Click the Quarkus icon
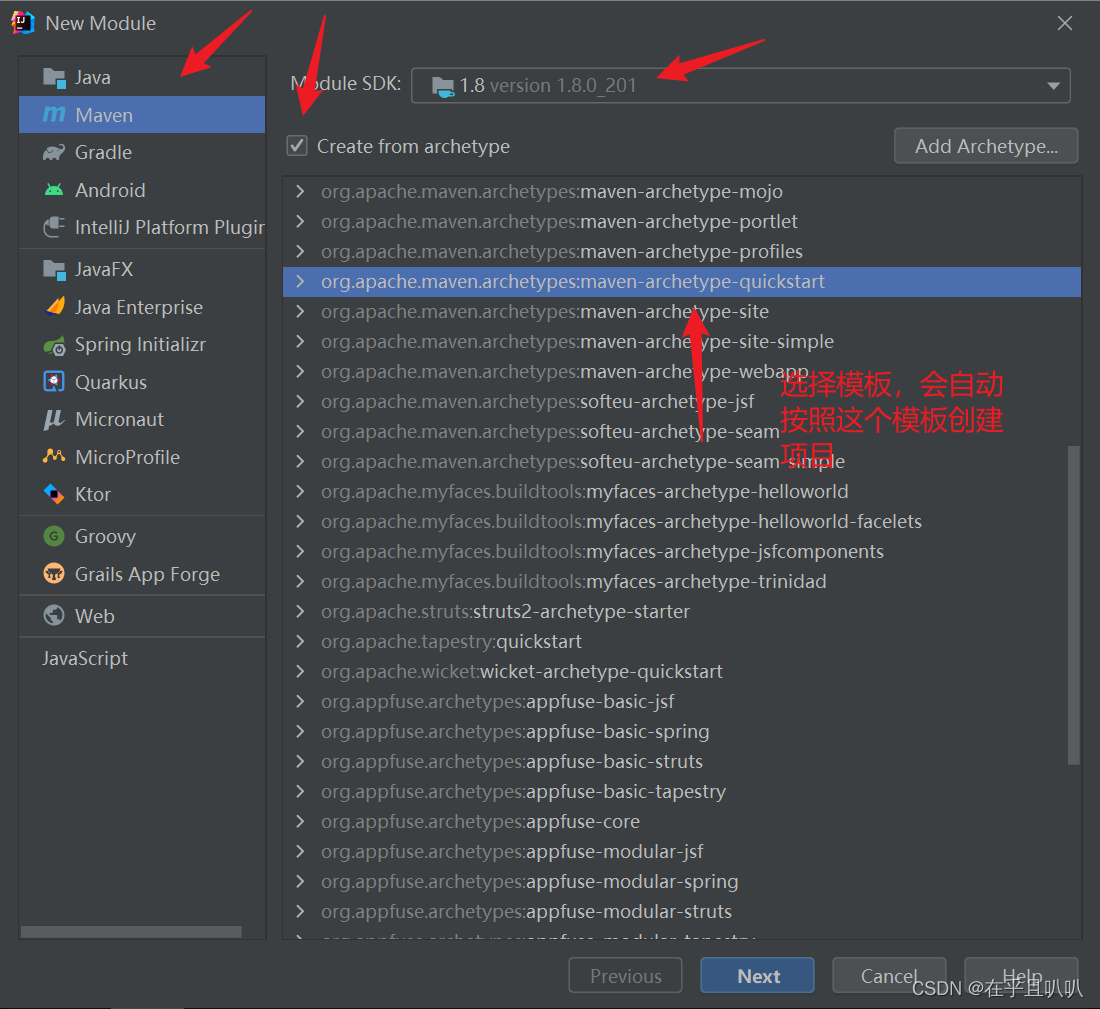The height and width of the screenshot is (1009, 1100). (x=54, y=382)
